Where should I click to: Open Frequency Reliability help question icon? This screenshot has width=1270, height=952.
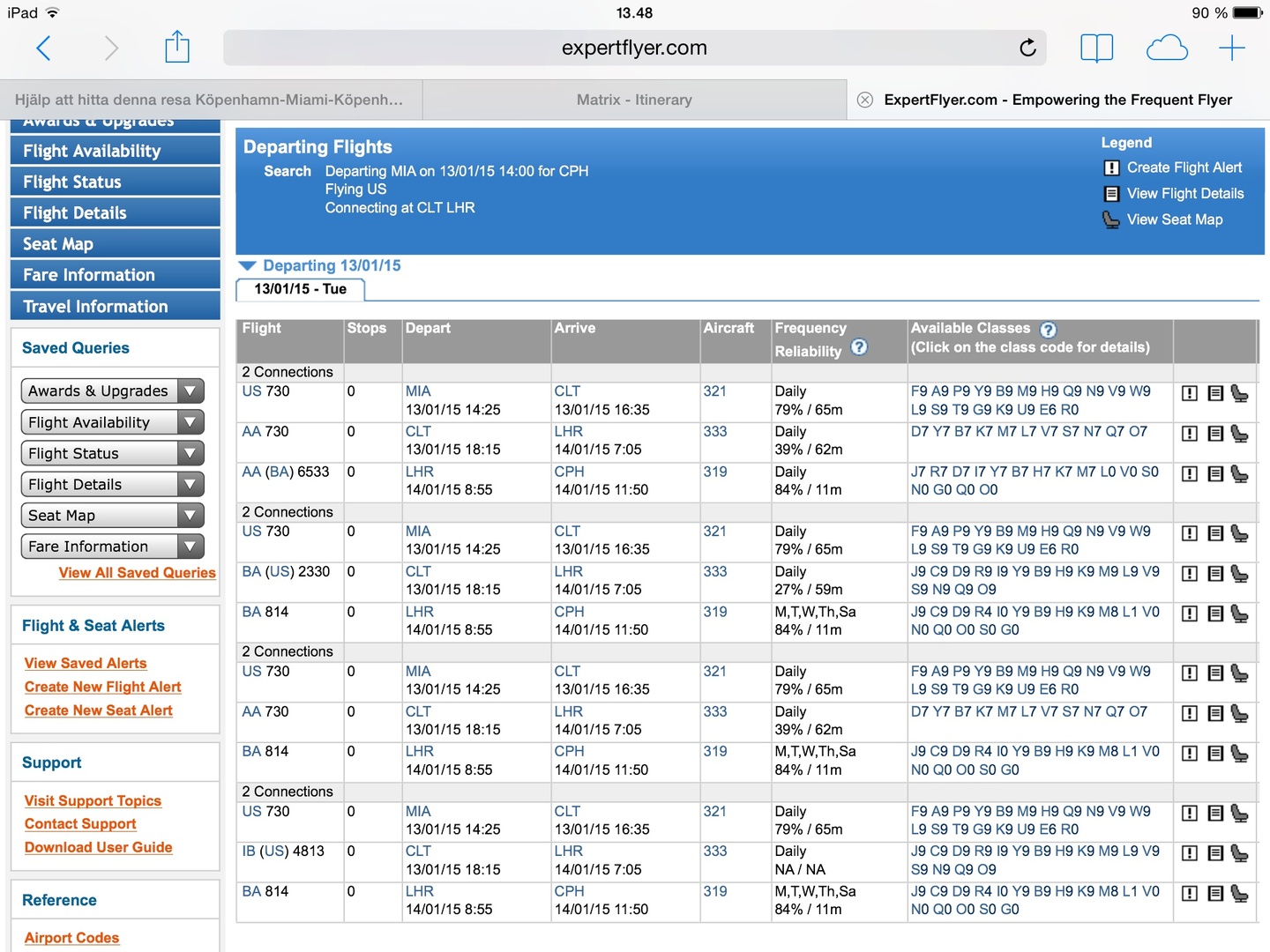pyautogui.click(x=859, y=348)
